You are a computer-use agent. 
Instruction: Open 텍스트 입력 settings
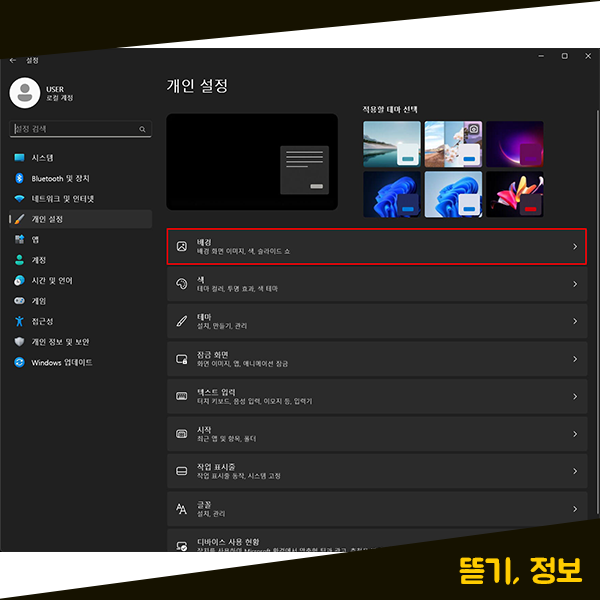(x=377, y=396)
